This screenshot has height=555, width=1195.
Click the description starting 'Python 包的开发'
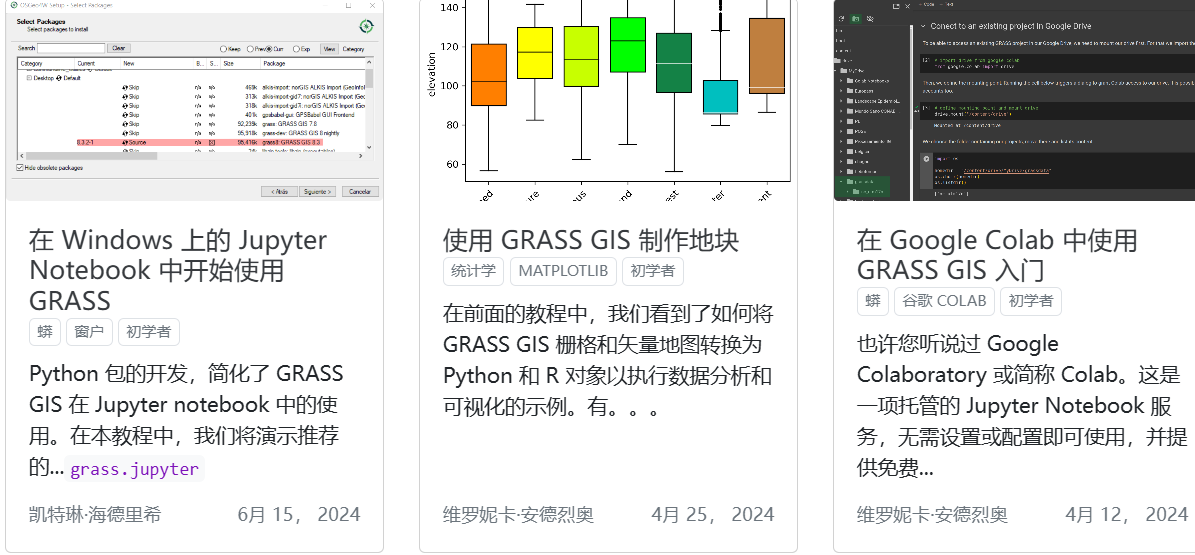pyautogui.click(x=186, y=420)
